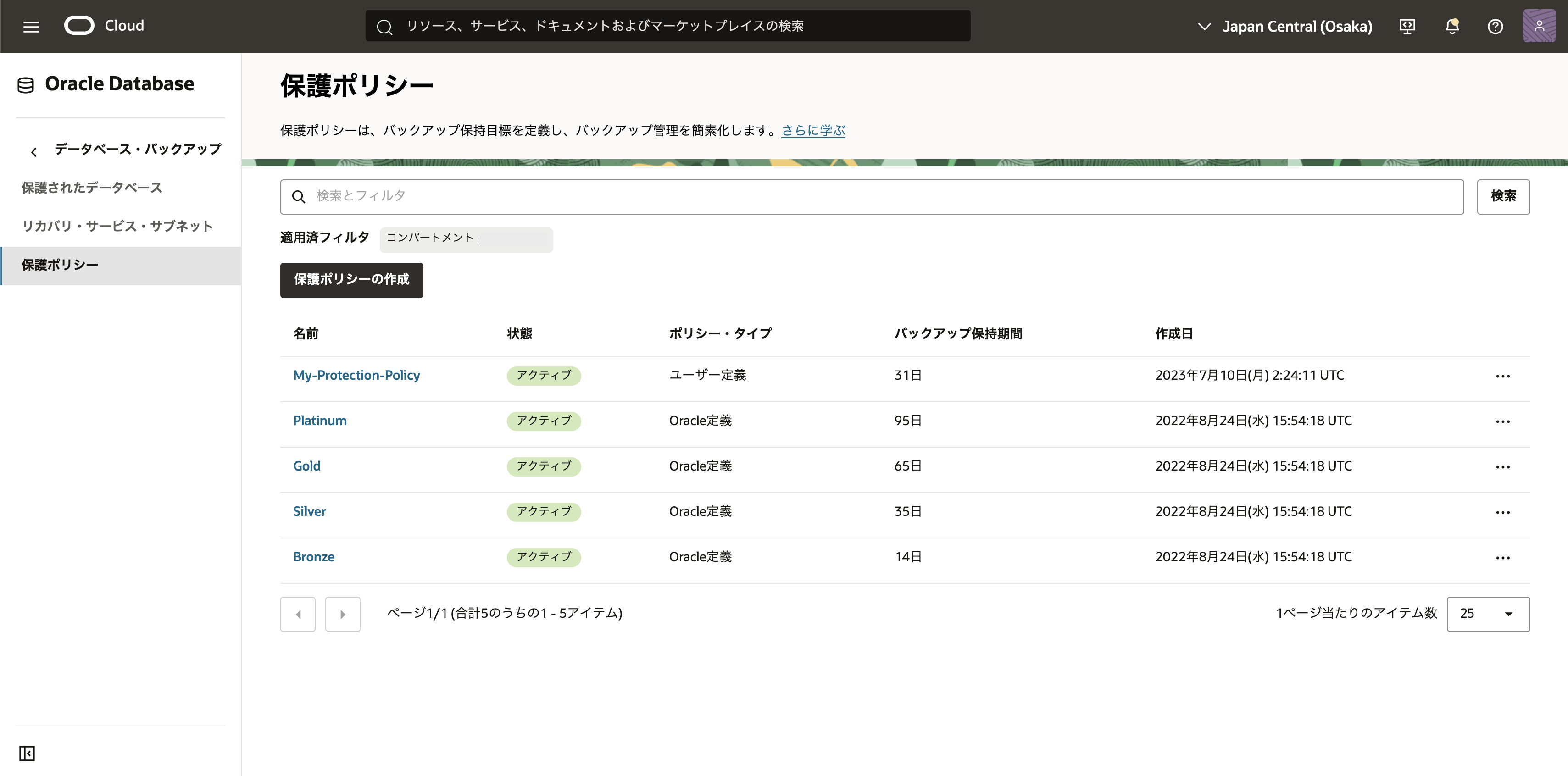The height and width of the screenshot is (776, 1568).
Task: Click 保護ポリシーの作成 button
Action: coord(351,280)
